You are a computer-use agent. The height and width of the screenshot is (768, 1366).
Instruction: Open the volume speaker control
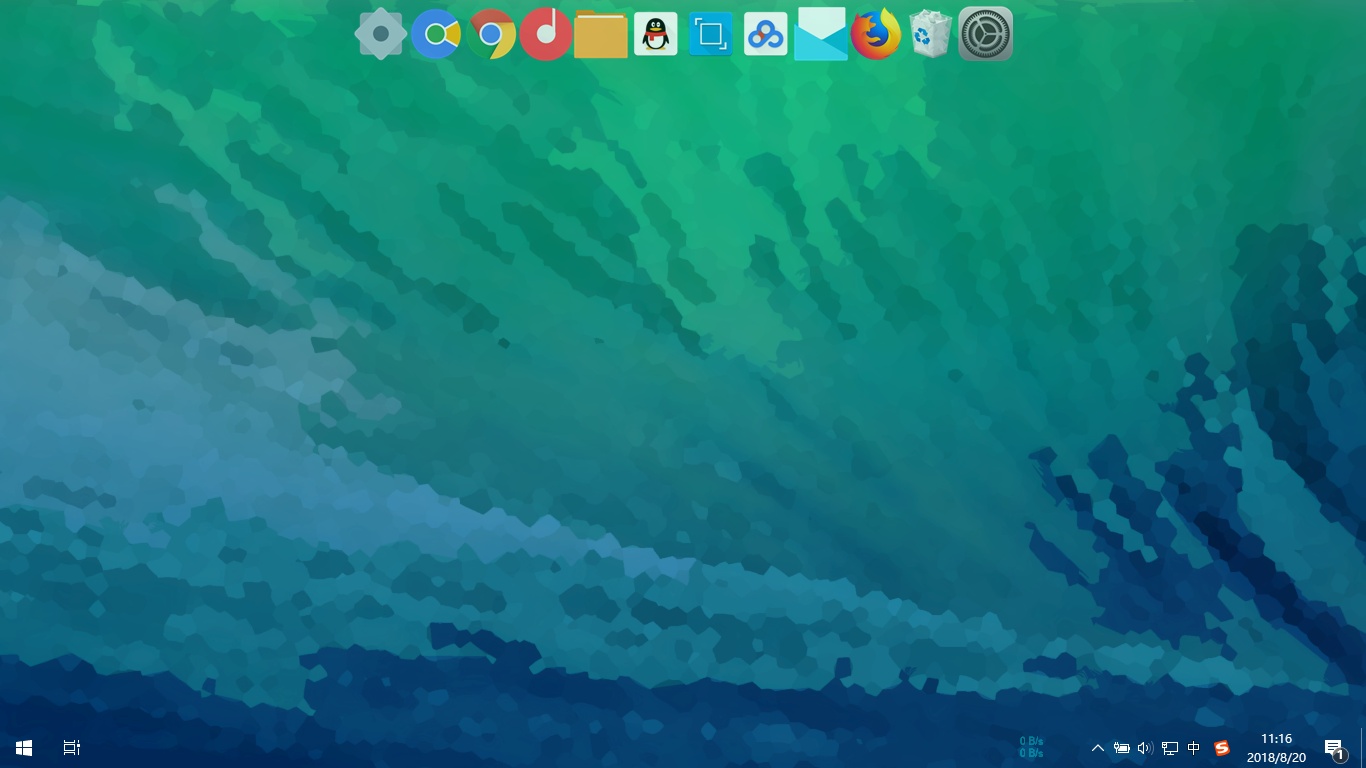(1145, 748)
